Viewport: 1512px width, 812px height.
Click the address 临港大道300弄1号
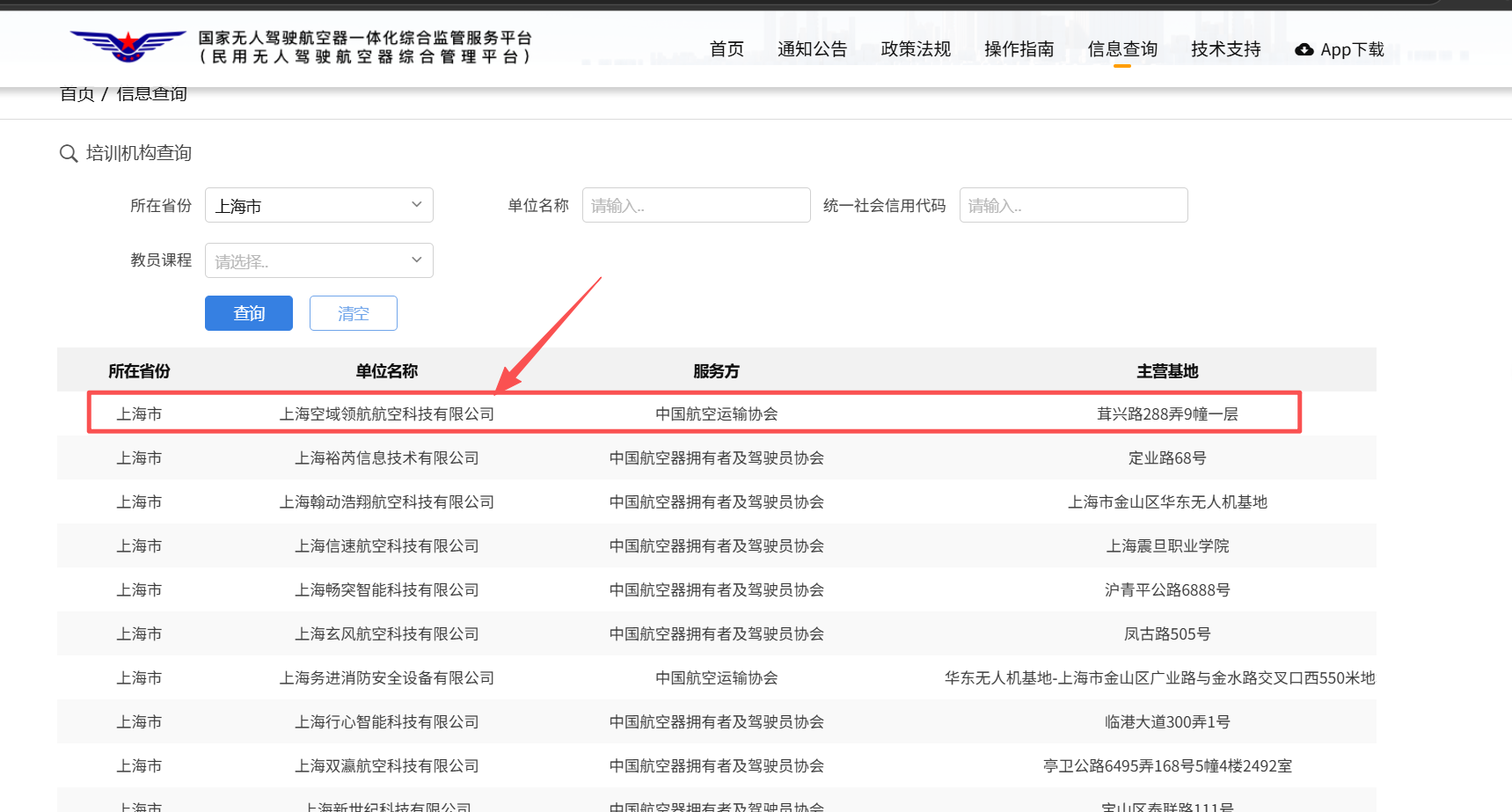[1167, 722]
